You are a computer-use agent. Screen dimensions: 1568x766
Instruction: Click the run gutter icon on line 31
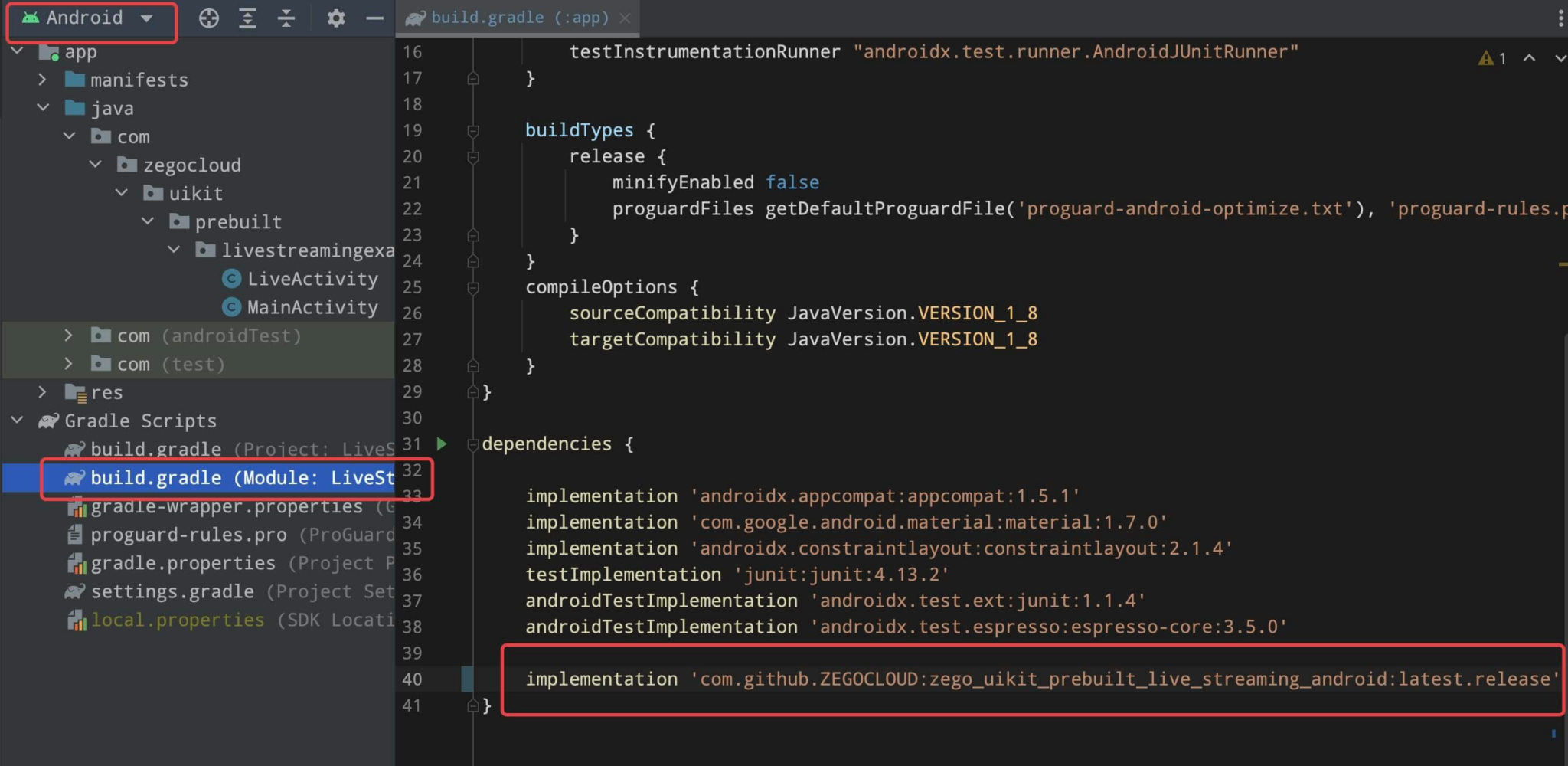(441, 443)
